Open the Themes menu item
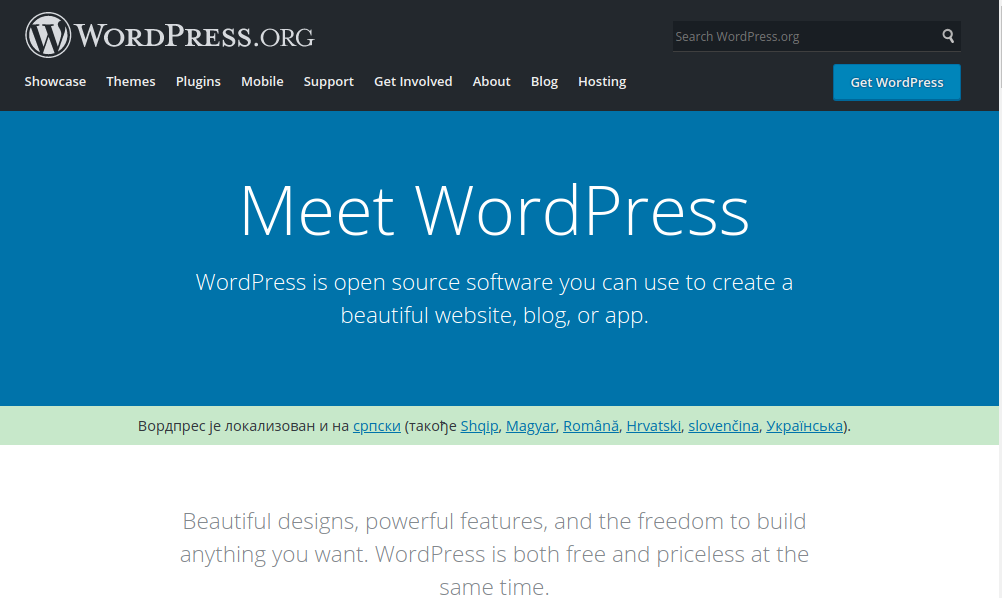 point(131,82)
